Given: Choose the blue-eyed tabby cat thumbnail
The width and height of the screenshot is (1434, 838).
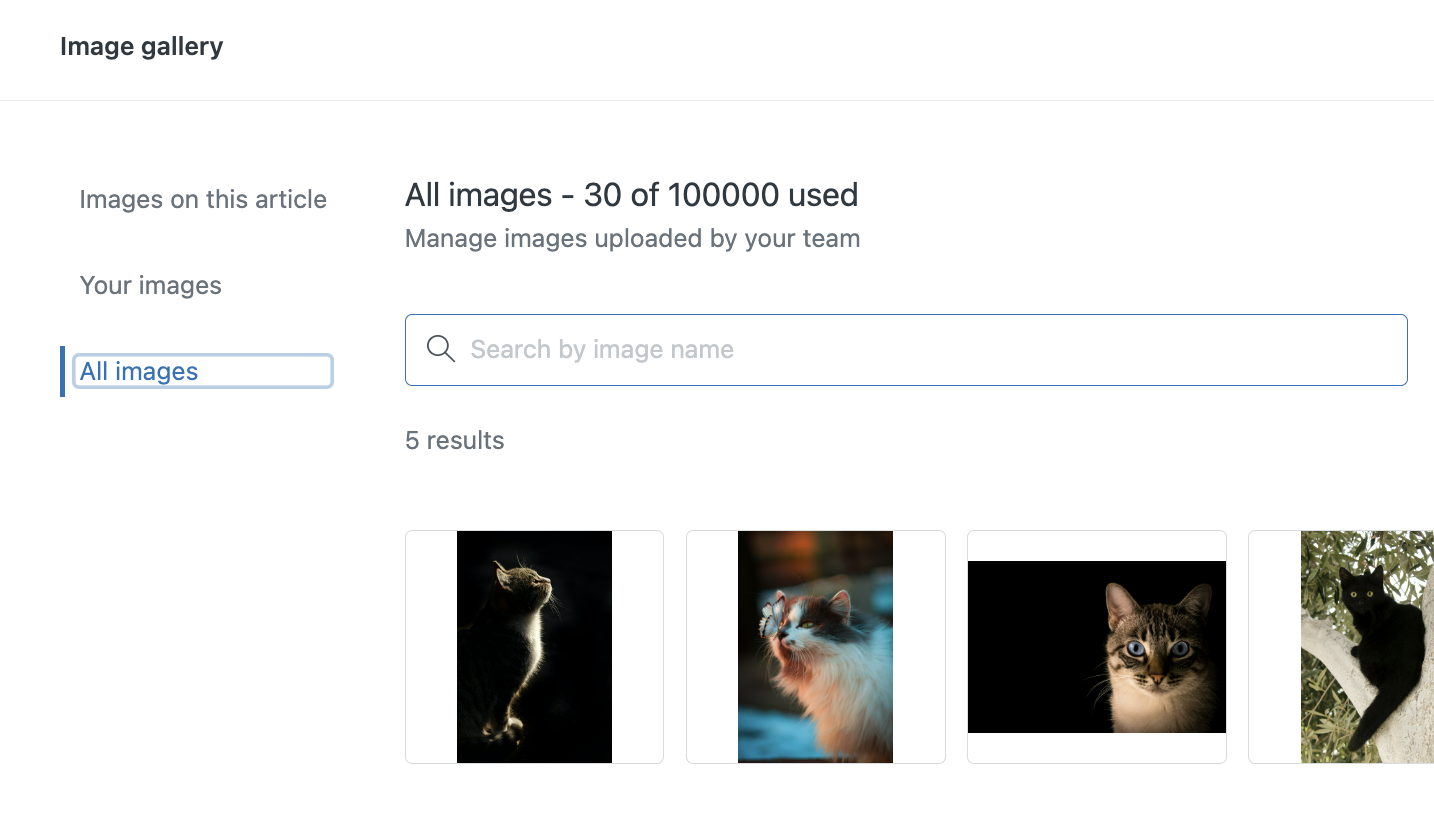Looking at the screenshot, I should [1096, 647].
